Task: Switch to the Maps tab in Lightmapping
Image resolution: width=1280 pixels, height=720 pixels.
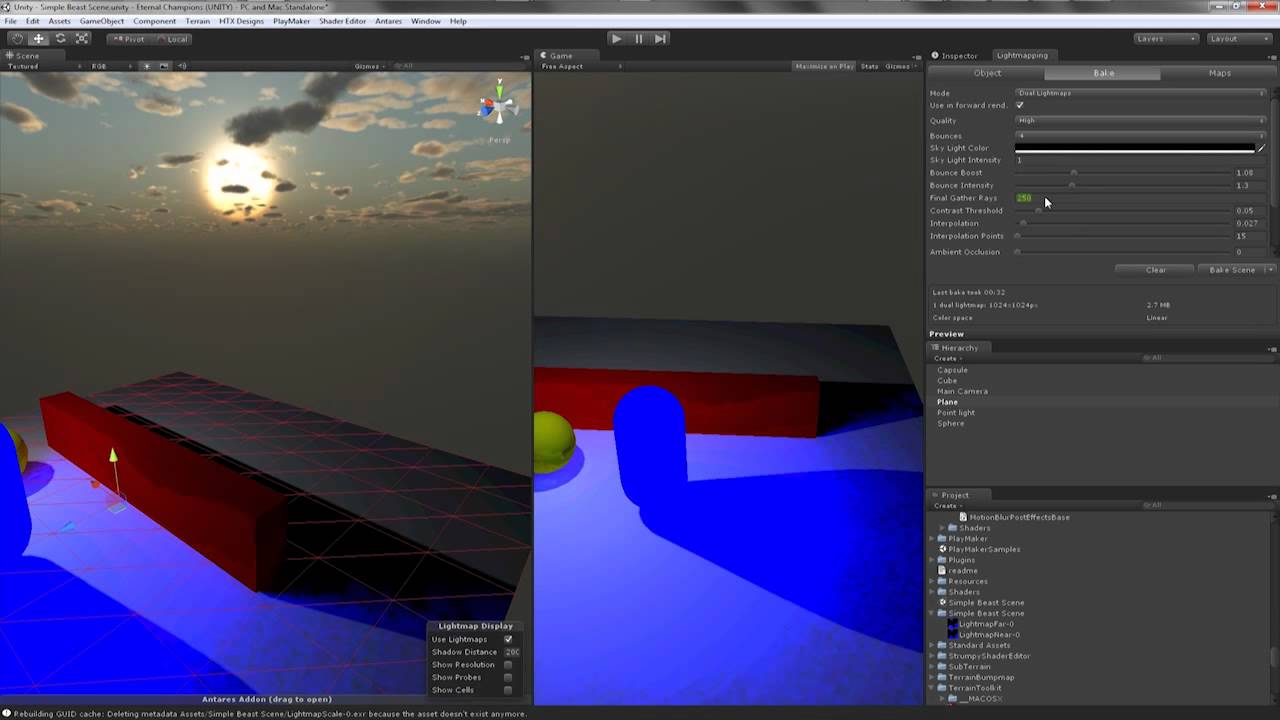Action: point(1219,72)
